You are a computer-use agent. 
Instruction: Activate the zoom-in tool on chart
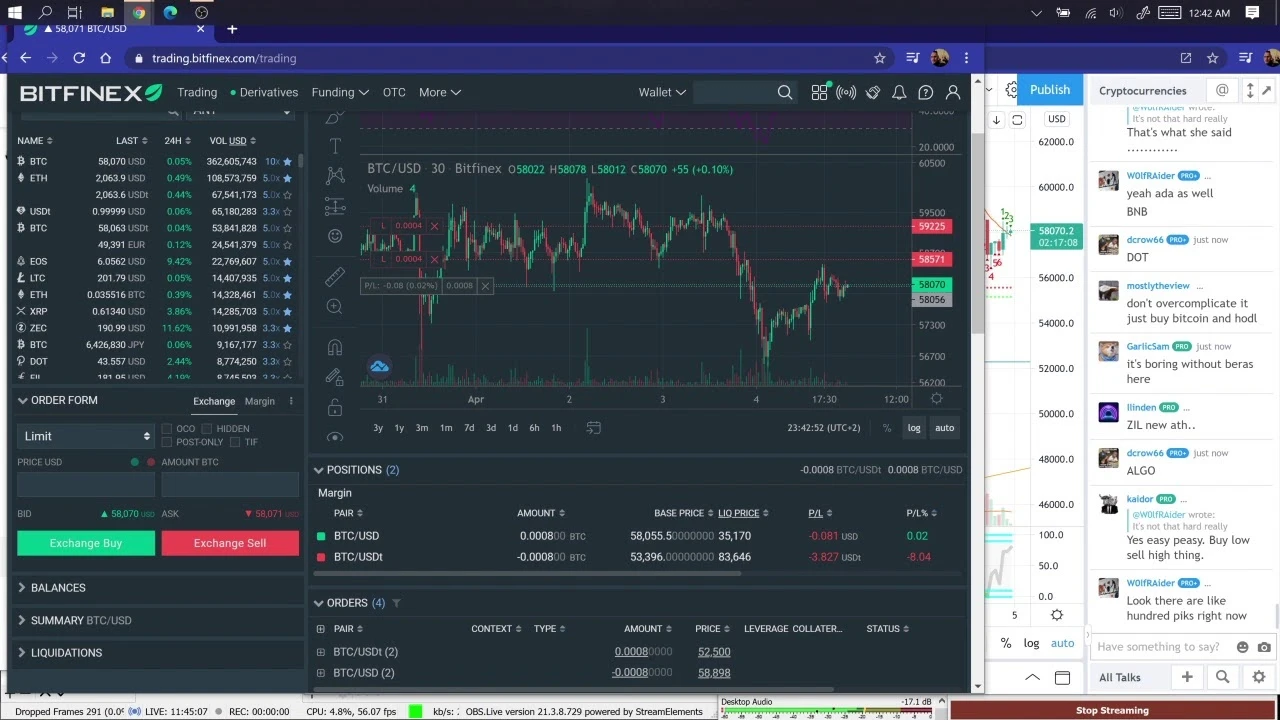click(x=335, y=307)
